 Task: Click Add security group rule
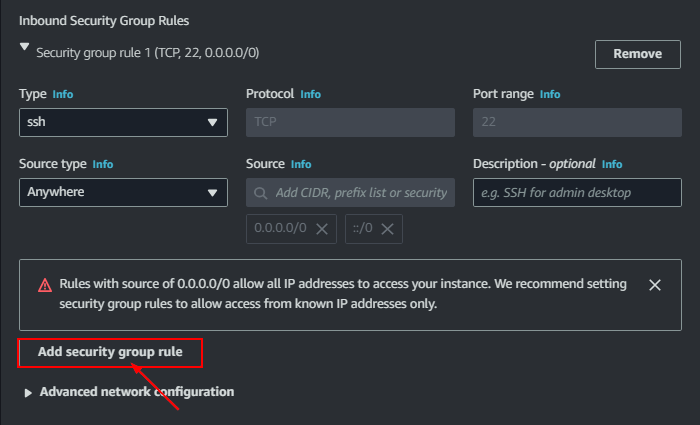point(110,352)
